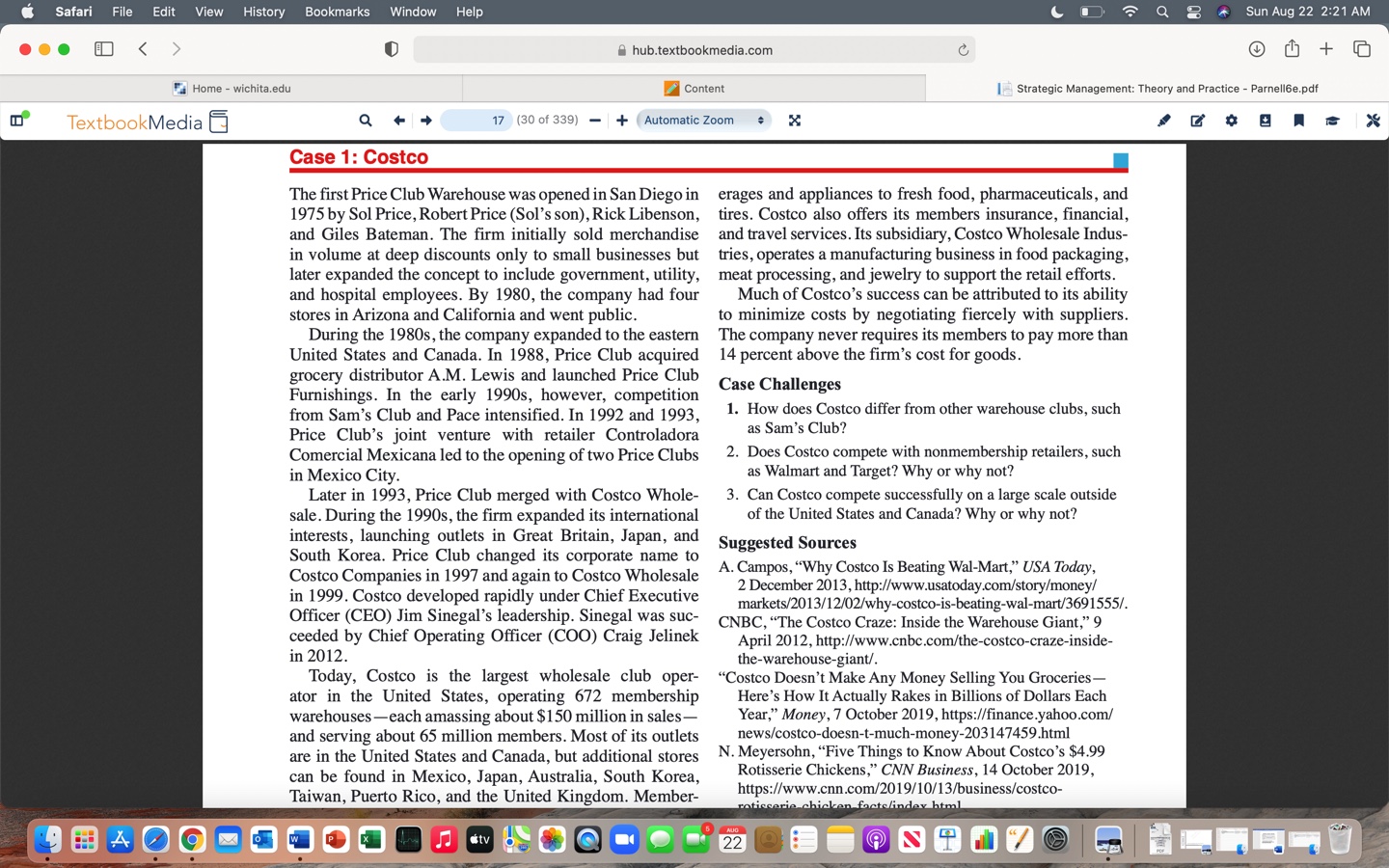The width and height of the screenshot is (1389, 868).
Task: Open reader settings gear
Action: [x=1232, y=121]
